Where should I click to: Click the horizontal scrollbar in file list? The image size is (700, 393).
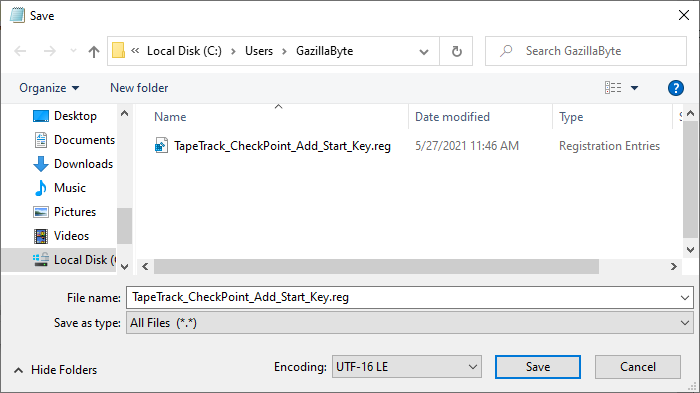[376, 267]
